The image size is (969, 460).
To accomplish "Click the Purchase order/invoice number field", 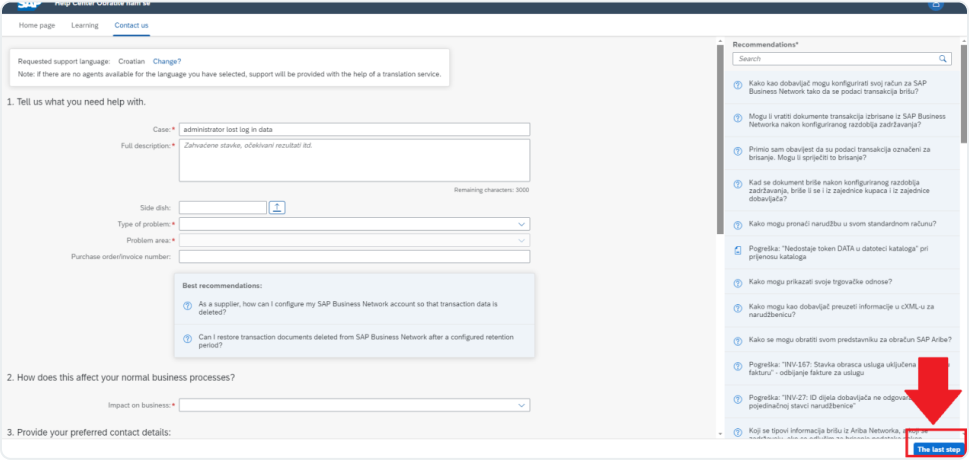I will click(354, 257).
